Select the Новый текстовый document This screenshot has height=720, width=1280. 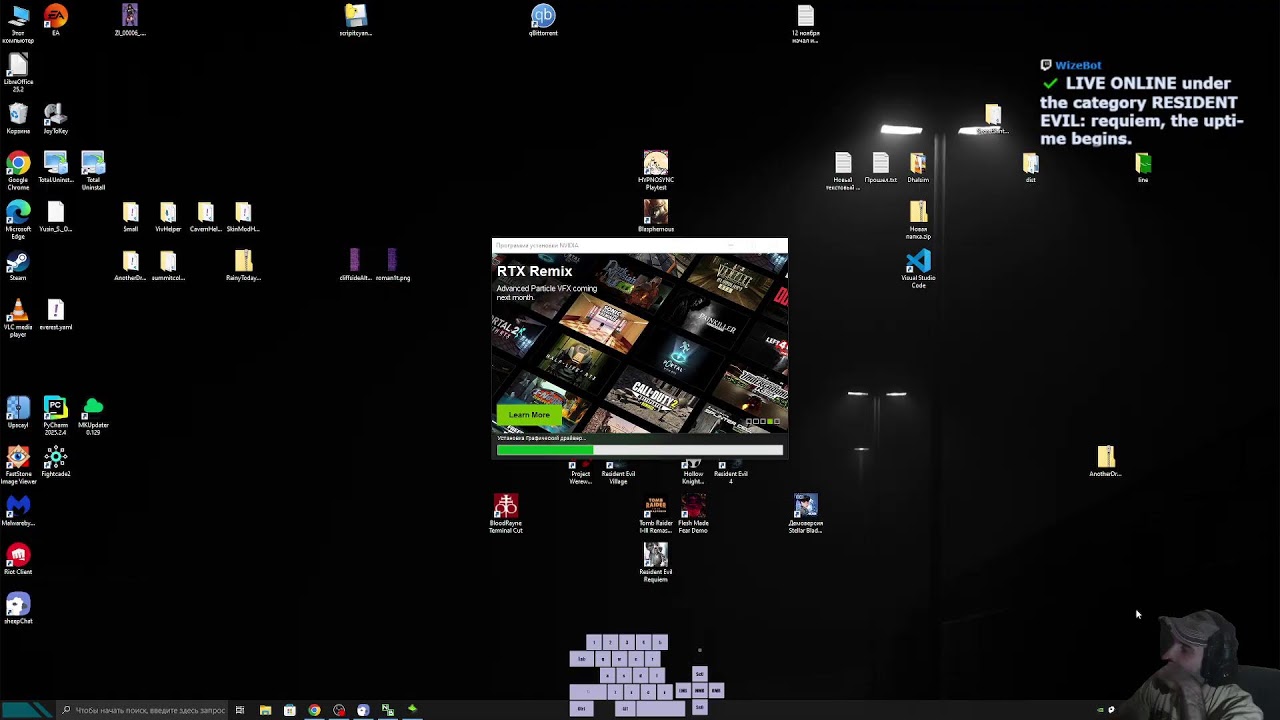(x=843, y=171)
